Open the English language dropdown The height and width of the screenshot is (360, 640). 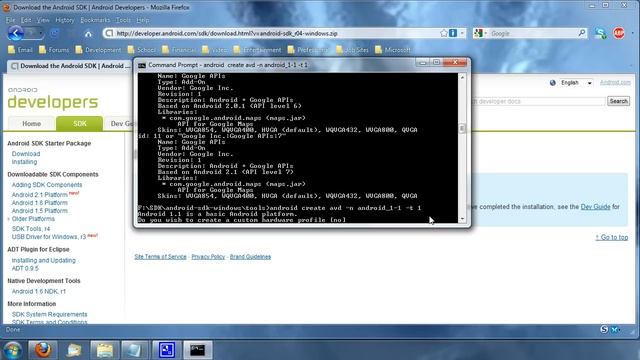[576, 83]
